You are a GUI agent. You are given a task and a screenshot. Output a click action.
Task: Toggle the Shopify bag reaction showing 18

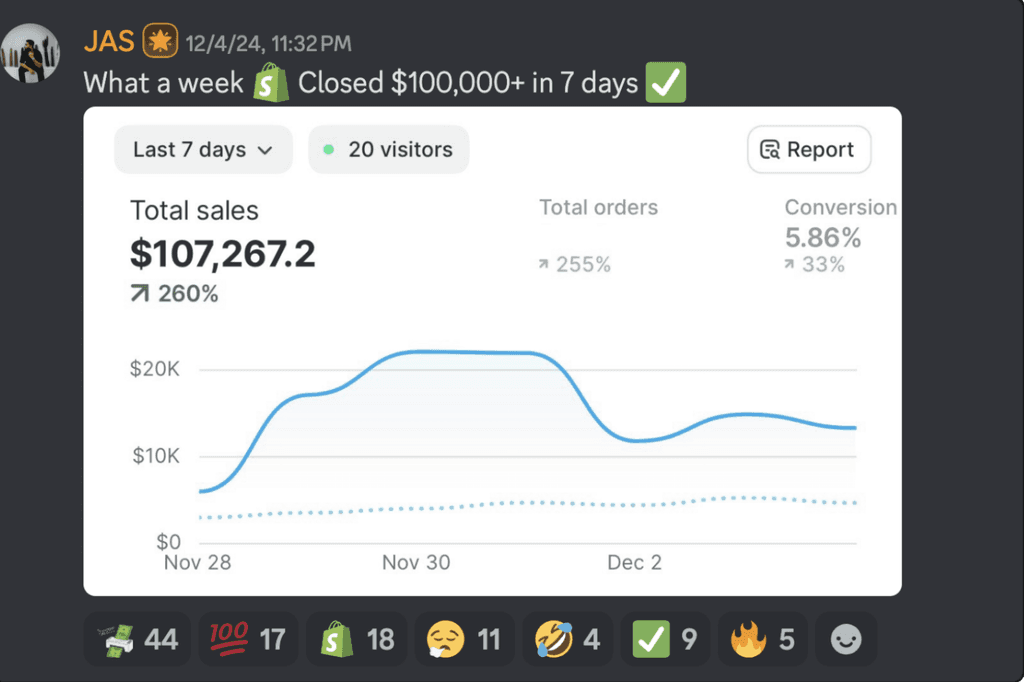[357, 640]
